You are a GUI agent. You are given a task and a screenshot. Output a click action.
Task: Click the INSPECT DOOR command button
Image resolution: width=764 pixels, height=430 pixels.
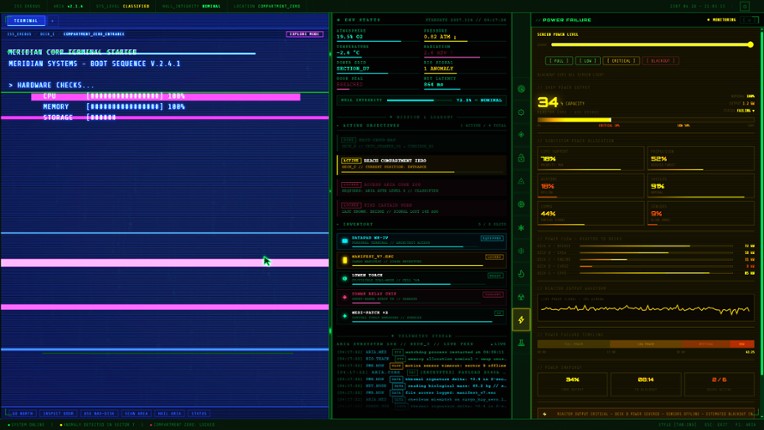click(x=58, y=413)
